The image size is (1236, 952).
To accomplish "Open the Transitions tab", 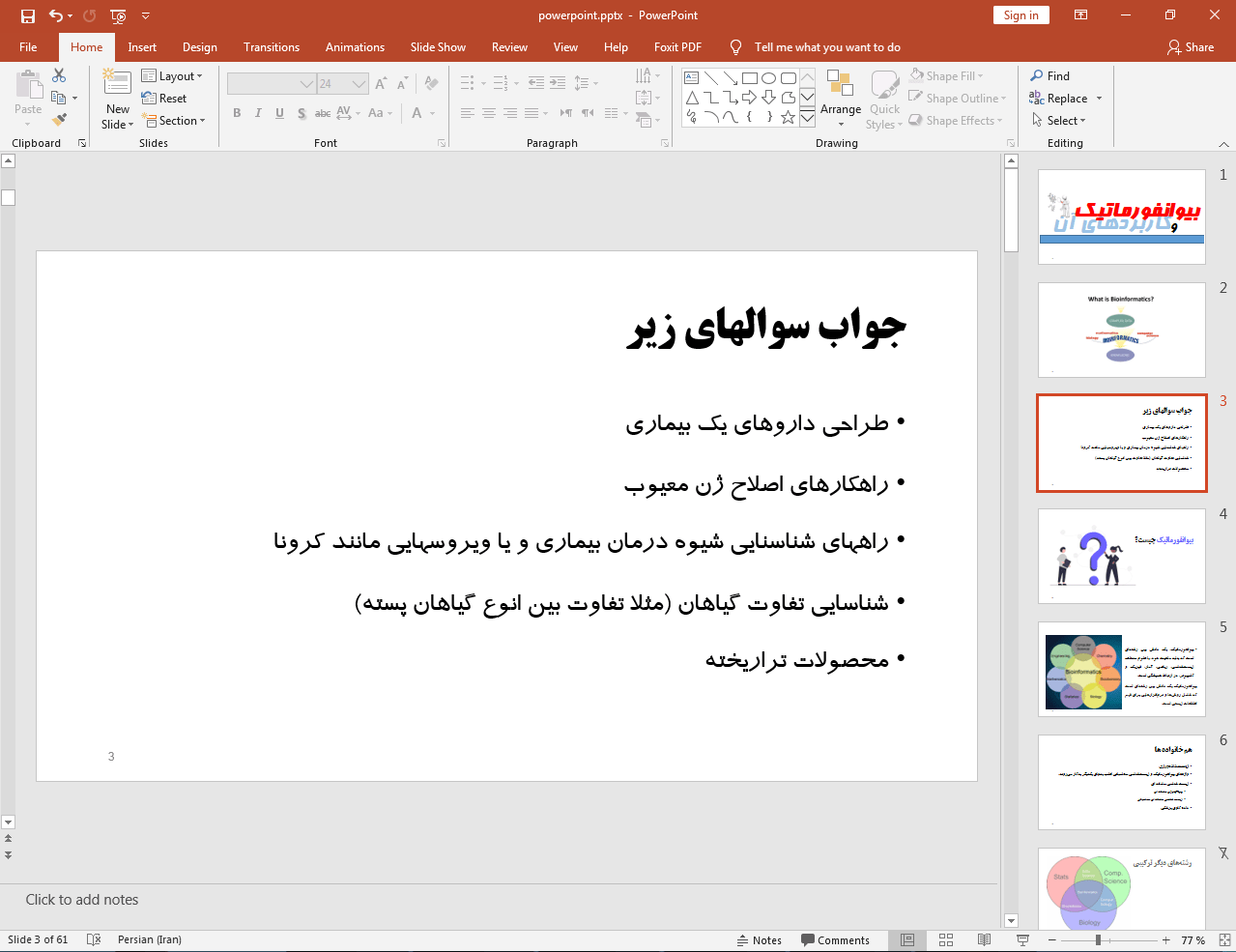I will pos(271,46).
